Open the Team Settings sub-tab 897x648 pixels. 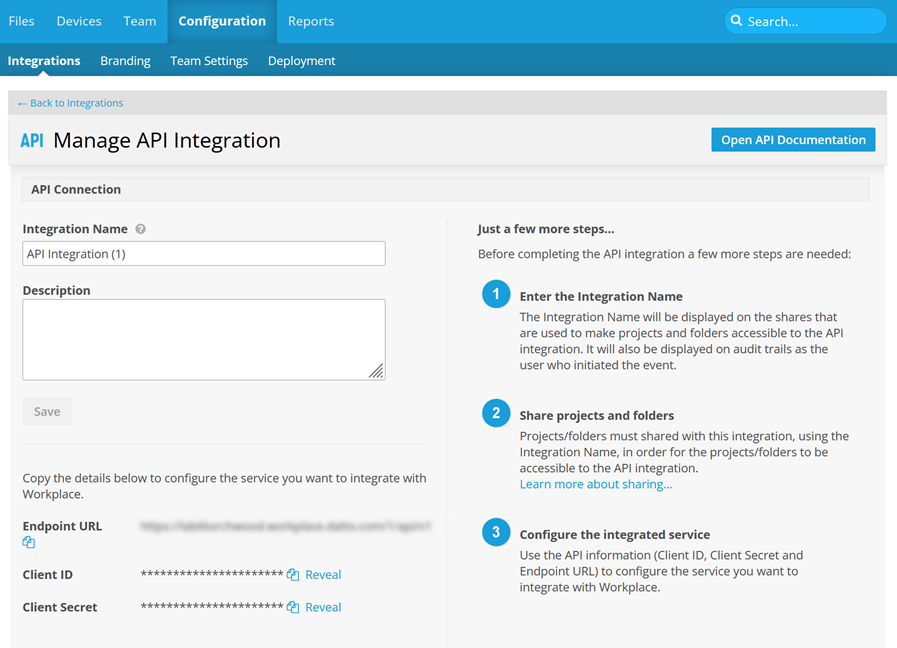[209, 61]
